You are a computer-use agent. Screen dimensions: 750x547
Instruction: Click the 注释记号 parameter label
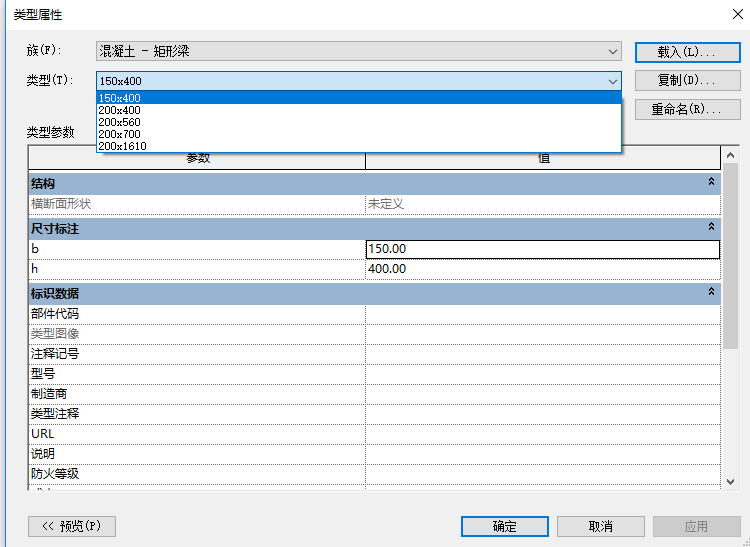(55, 354)
